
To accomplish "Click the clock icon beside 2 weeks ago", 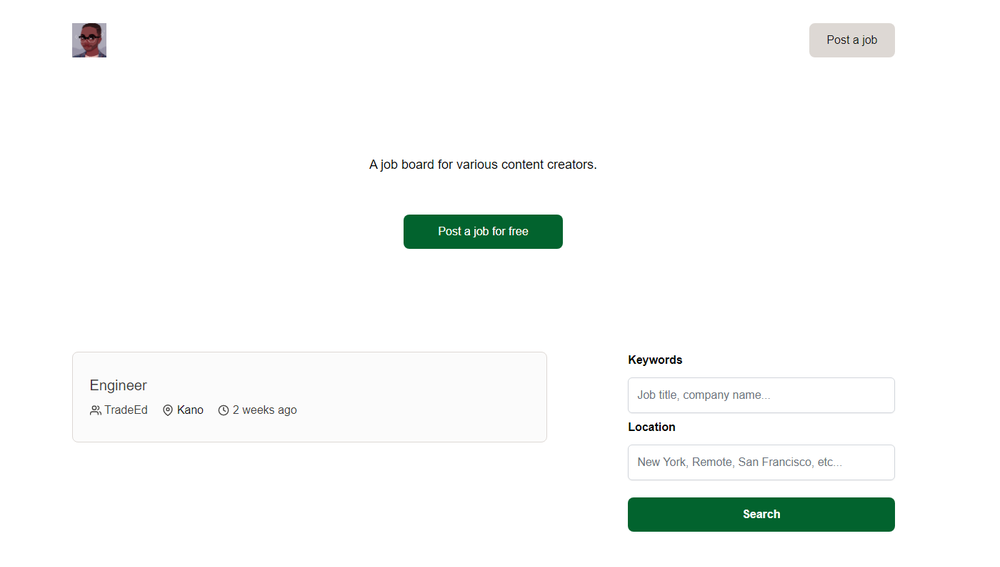I will pos(223,410).
